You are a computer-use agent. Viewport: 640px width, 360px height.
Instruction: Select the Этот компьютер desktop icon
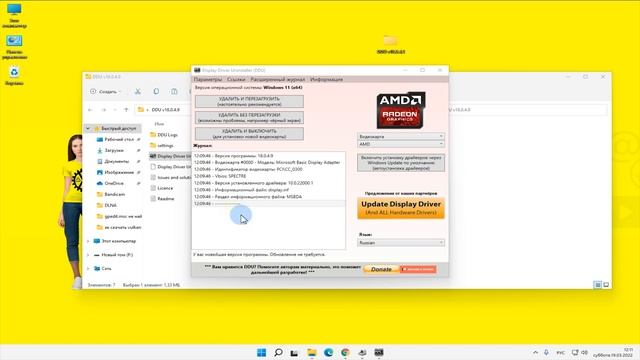point(14,16)
